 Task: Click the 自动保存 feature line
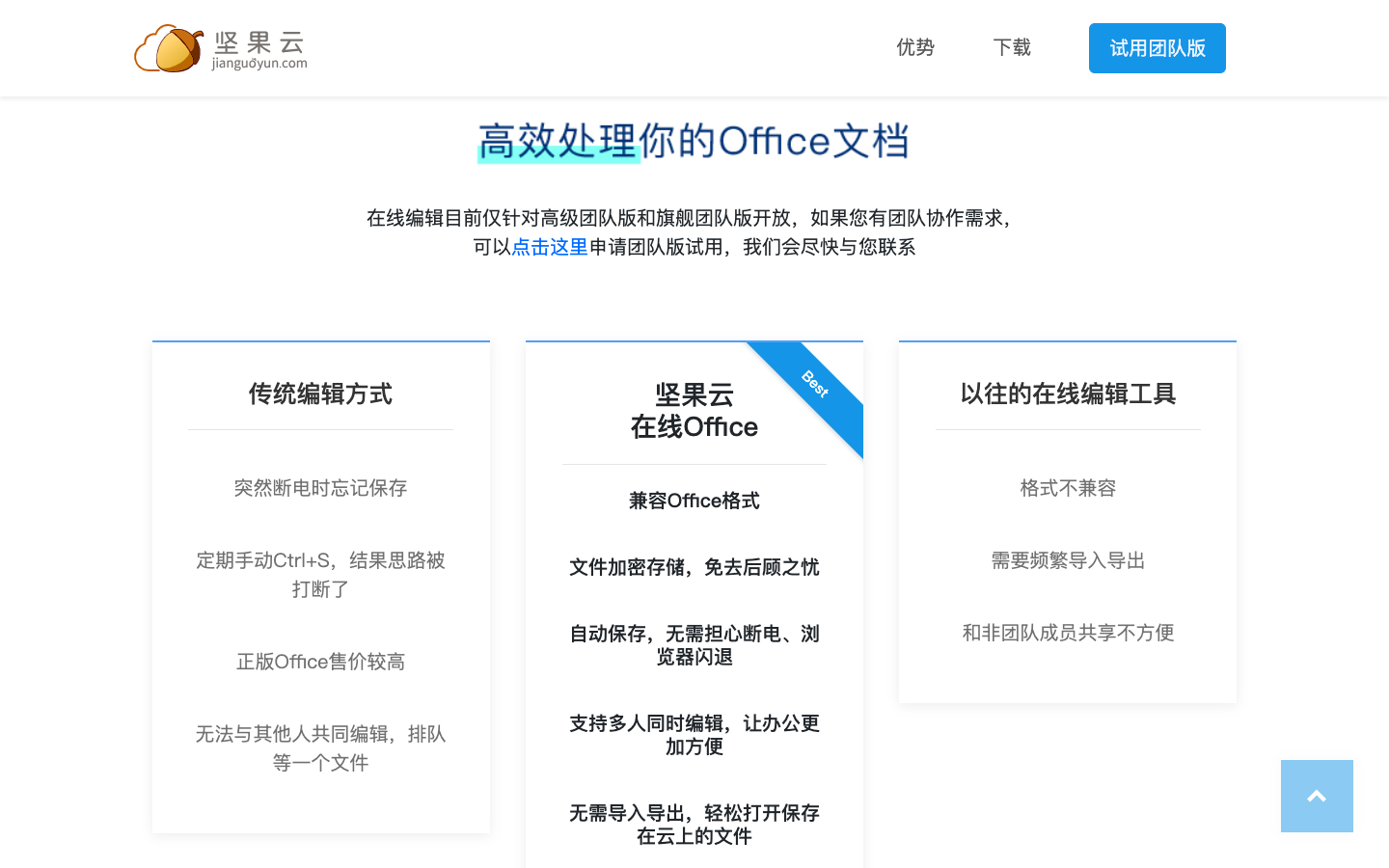point(694,644)
